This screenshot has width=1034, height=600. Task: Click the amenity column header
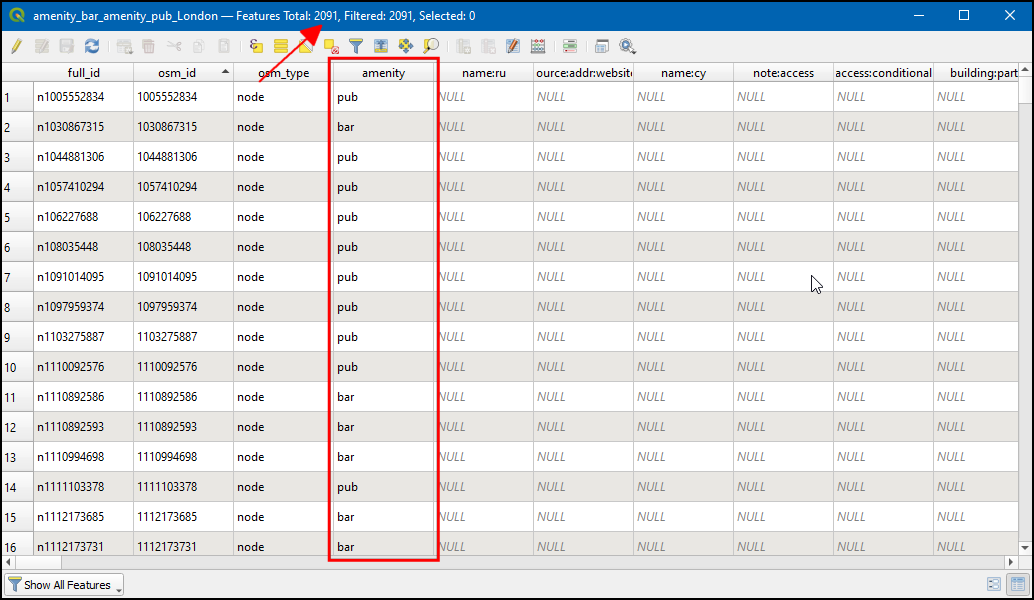[383, 73]
